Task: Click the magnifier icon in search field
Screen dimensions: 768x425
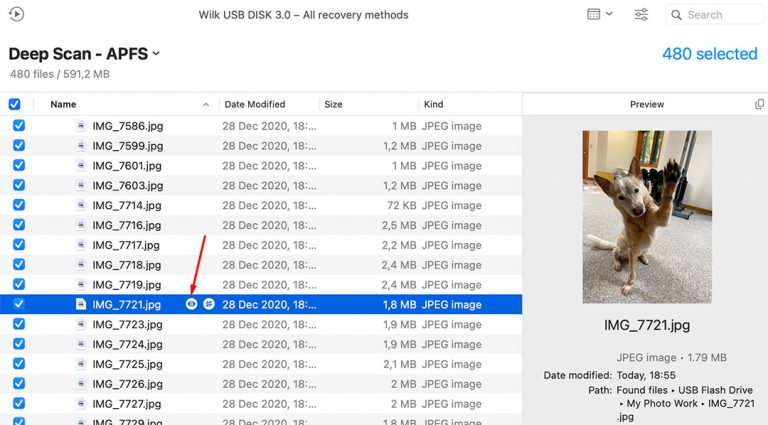Action: click(x=677, y=15)
